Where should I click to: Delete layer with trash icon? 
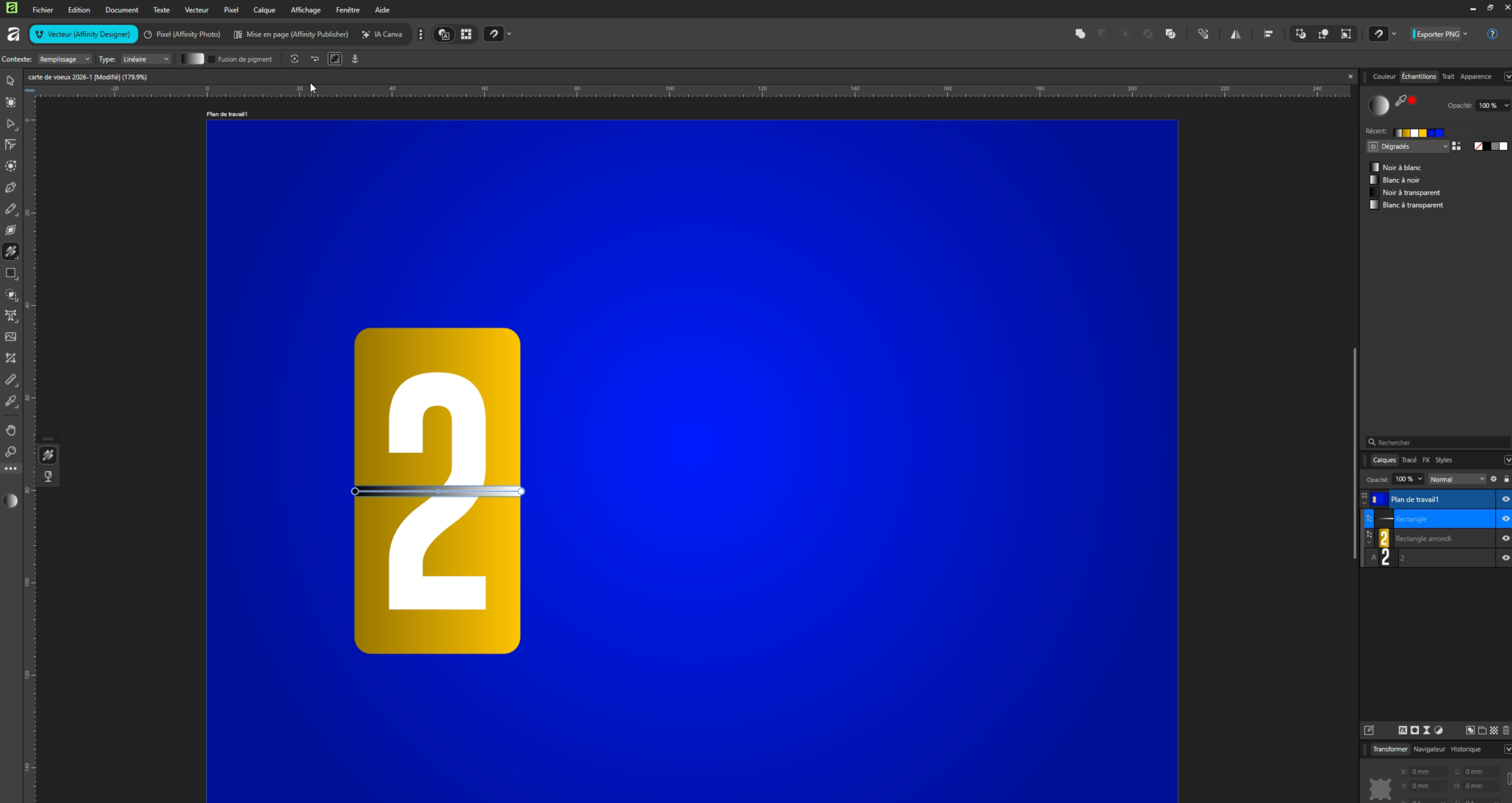(x=1505, y=730)
